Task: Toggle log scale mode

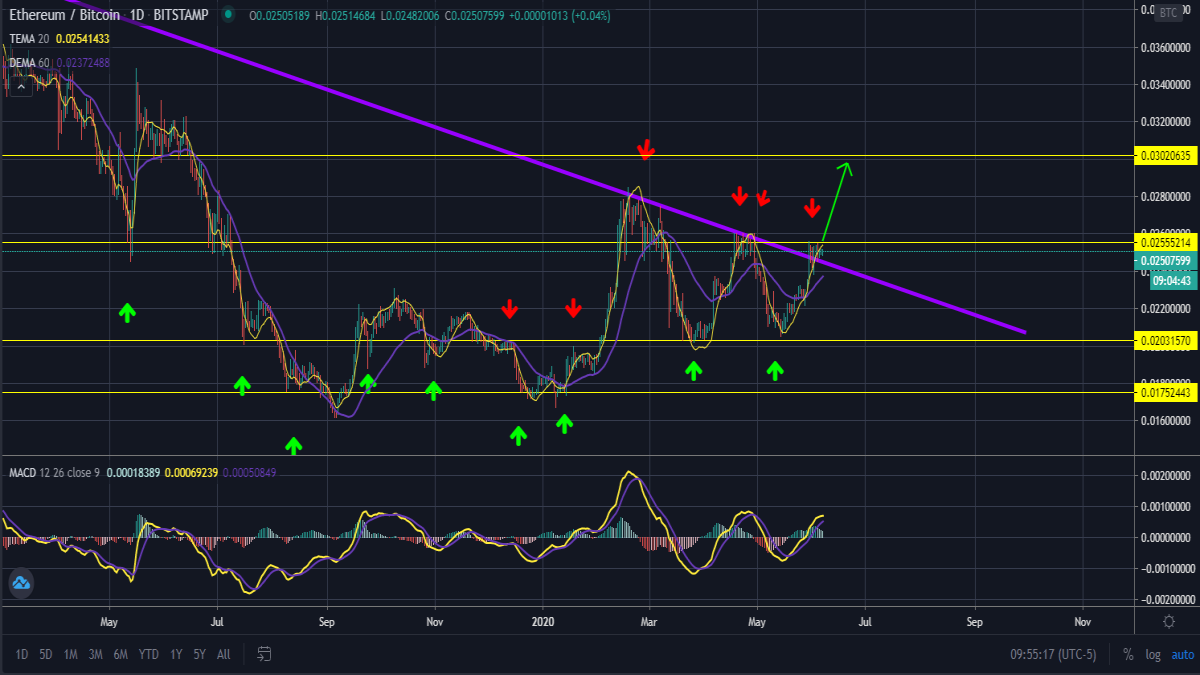Action: 1153,654
